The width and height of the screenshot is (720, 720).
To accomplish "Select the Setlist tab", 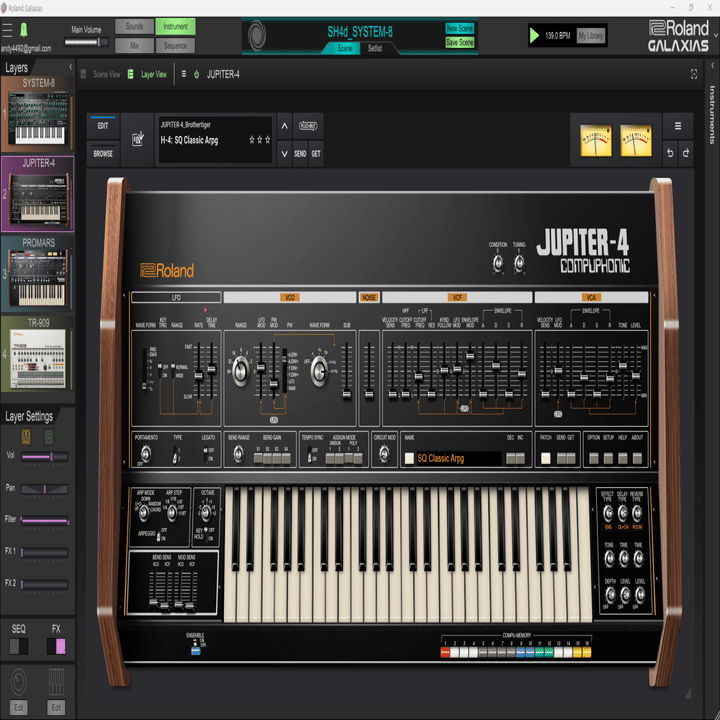I will (x=375, y=48).
